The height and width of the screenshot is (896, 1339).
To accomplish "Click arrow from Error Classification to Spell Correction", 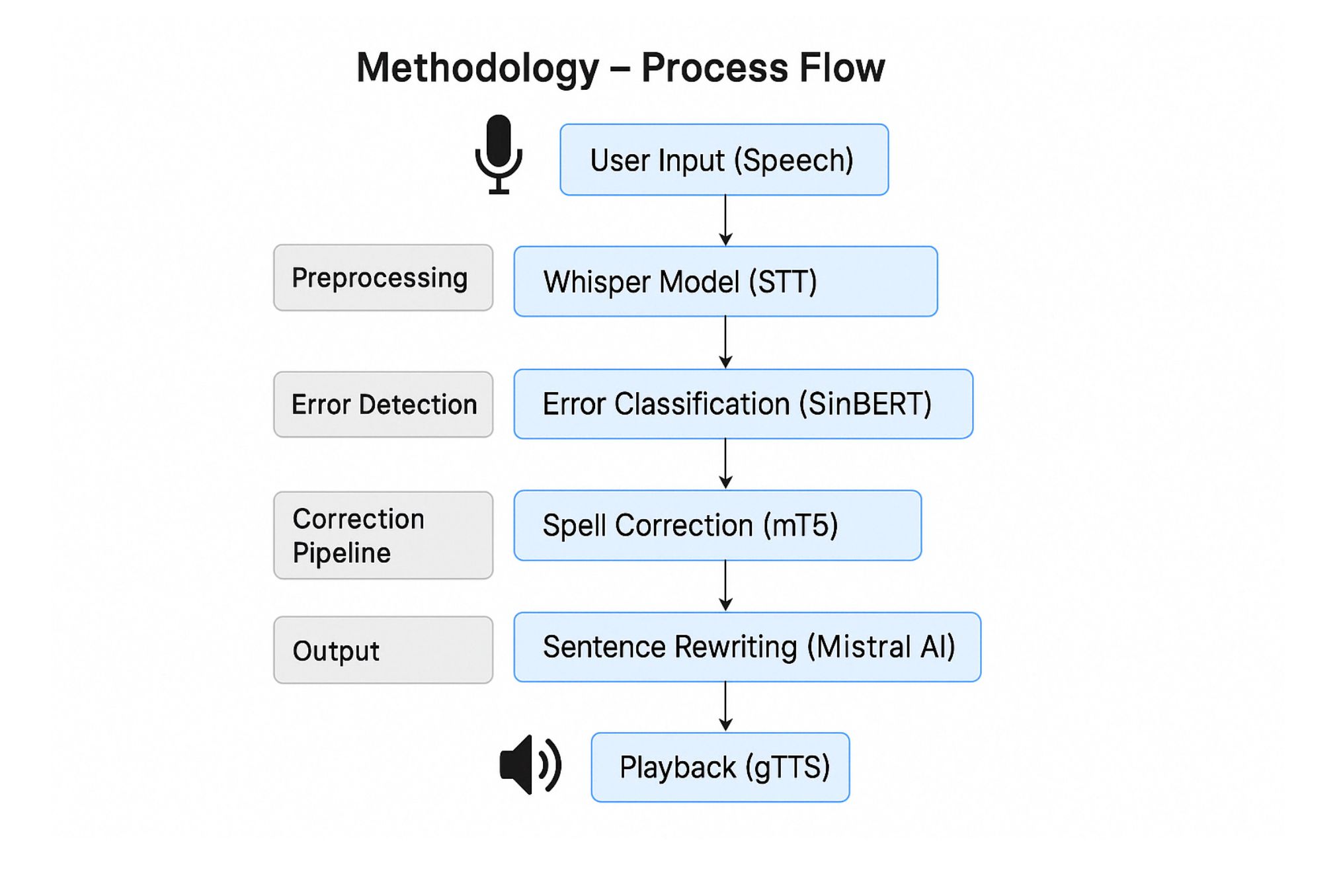I will point(725,464).
